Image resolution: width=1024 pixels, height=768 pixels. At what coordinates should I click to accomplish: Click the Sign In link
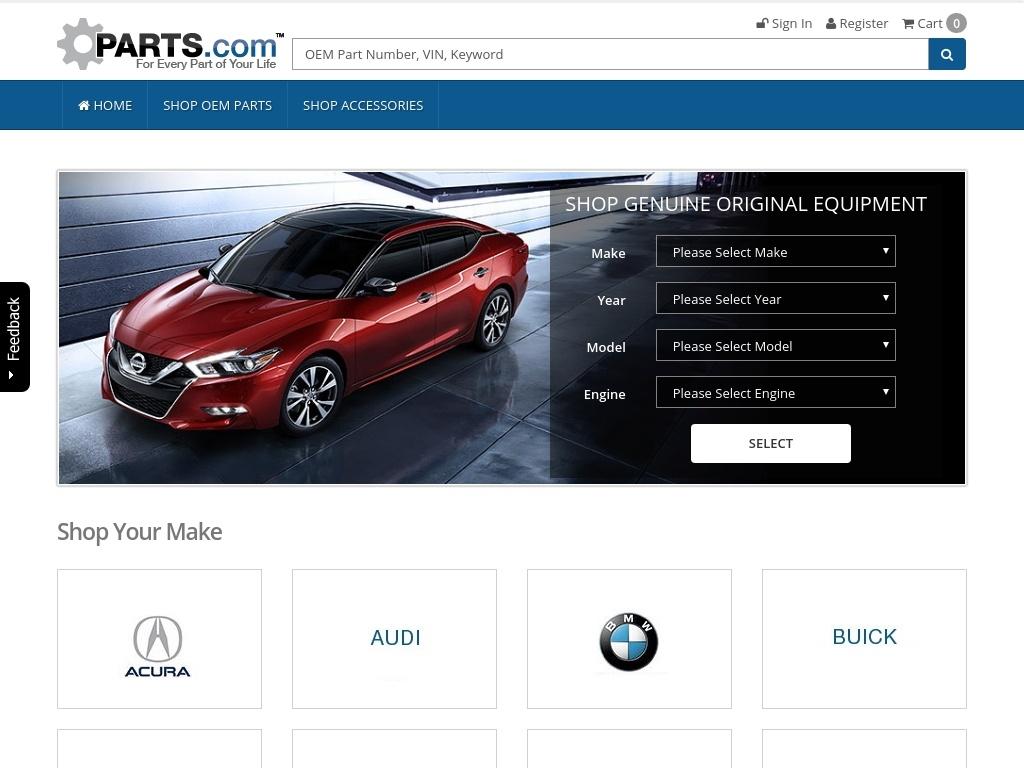[784, 23]
